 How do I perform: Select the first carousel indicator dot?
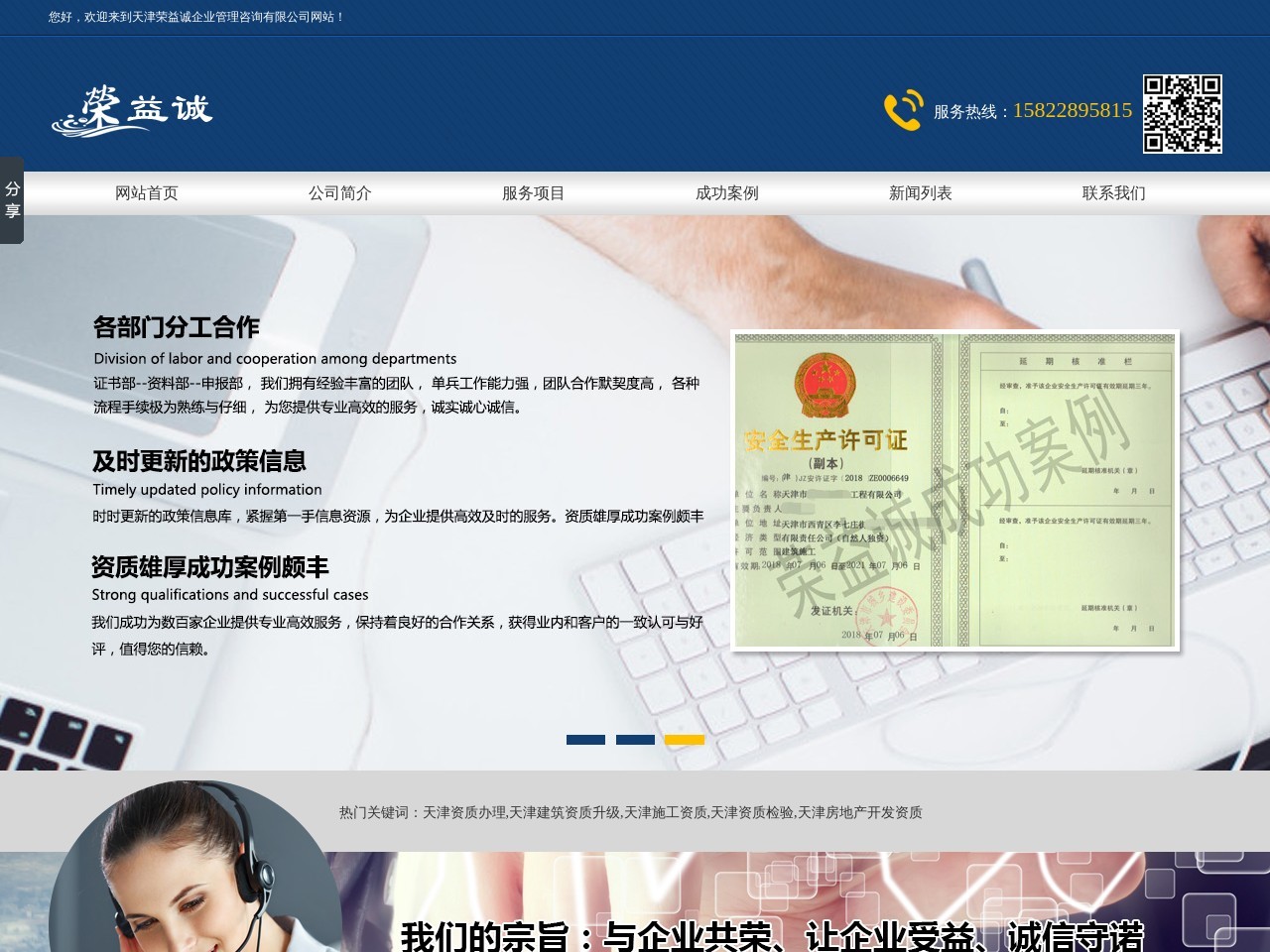584,739
